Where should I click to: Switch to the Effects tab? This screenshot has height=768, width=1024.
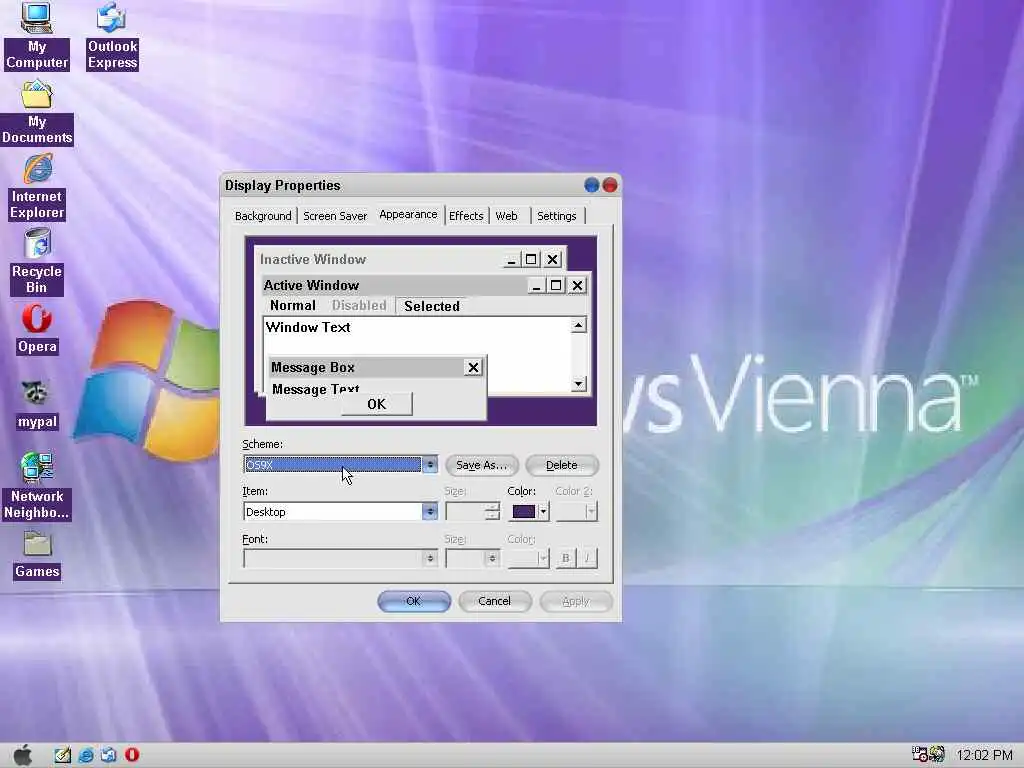466,216
